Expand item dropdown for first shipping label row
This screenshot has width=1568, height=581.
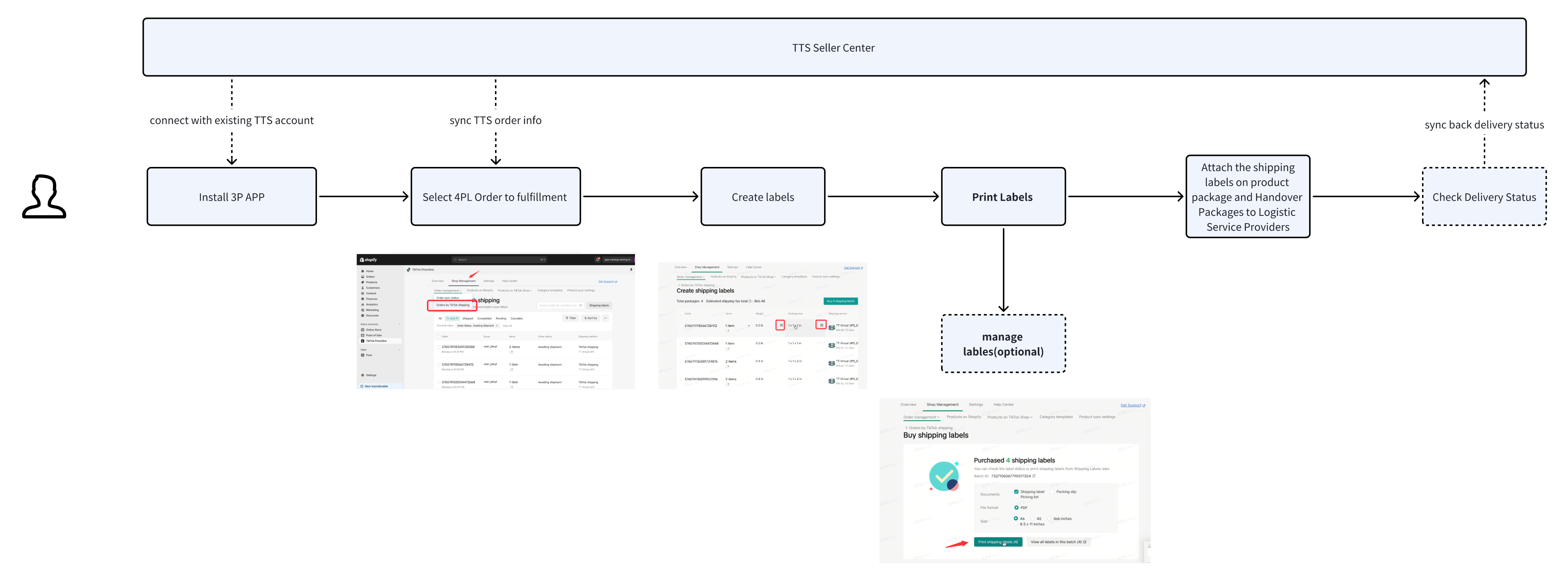click(x=749, y=326)
